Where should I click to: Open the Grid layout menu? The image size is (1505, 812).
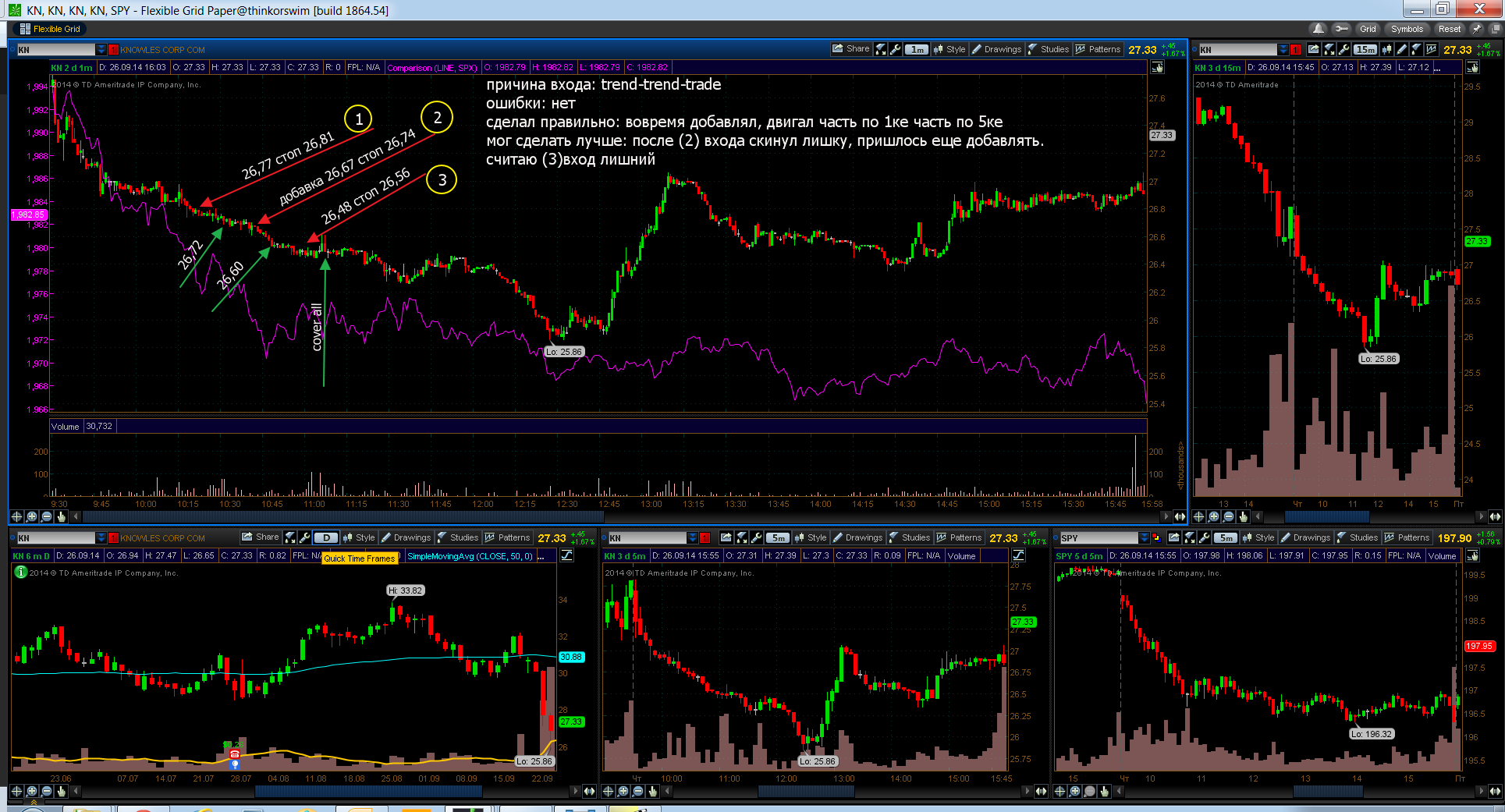1368,29
